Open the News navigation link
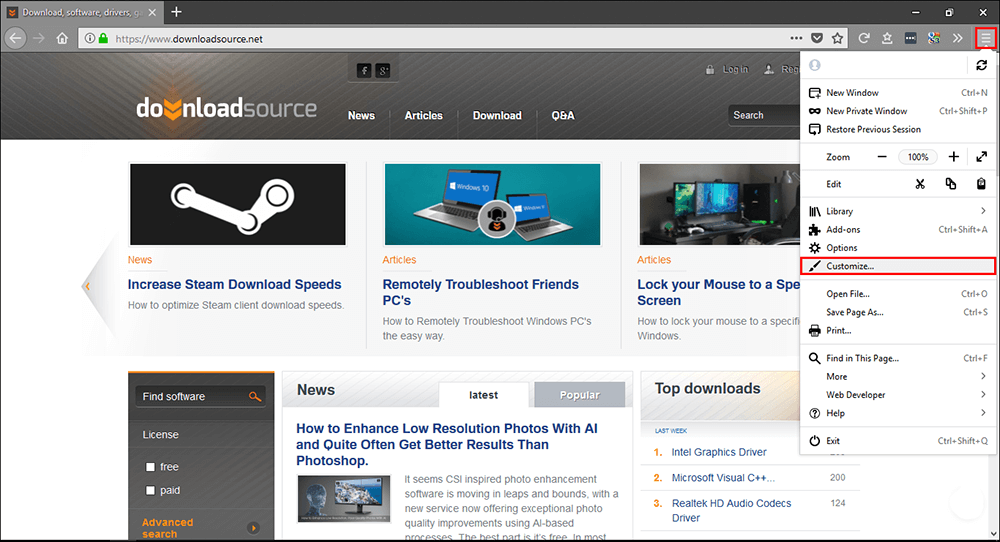 pos(361,115)
